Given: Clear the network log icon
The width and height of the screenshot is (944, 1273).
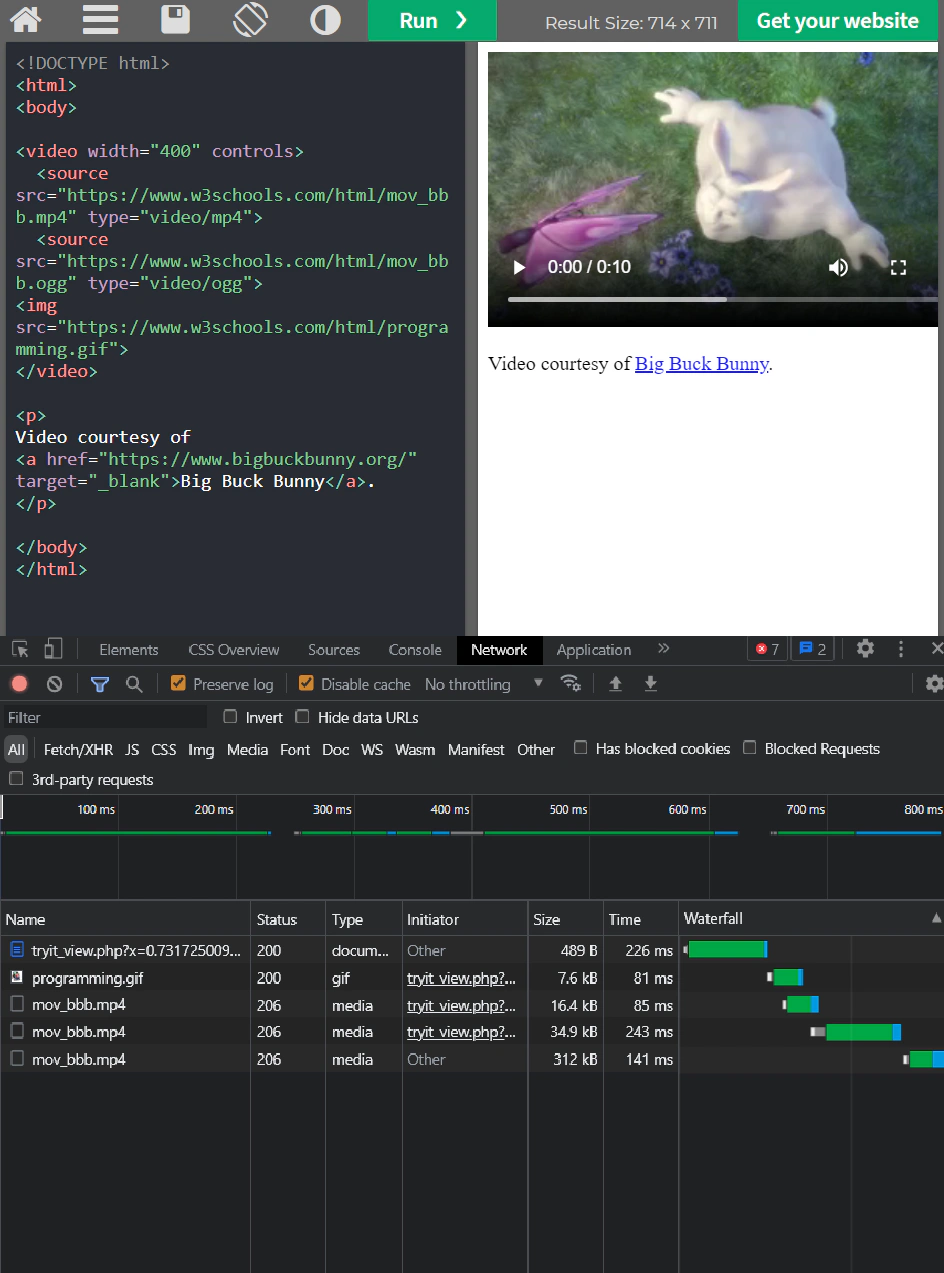Looking at the screenshot, I should click(55, 684).
